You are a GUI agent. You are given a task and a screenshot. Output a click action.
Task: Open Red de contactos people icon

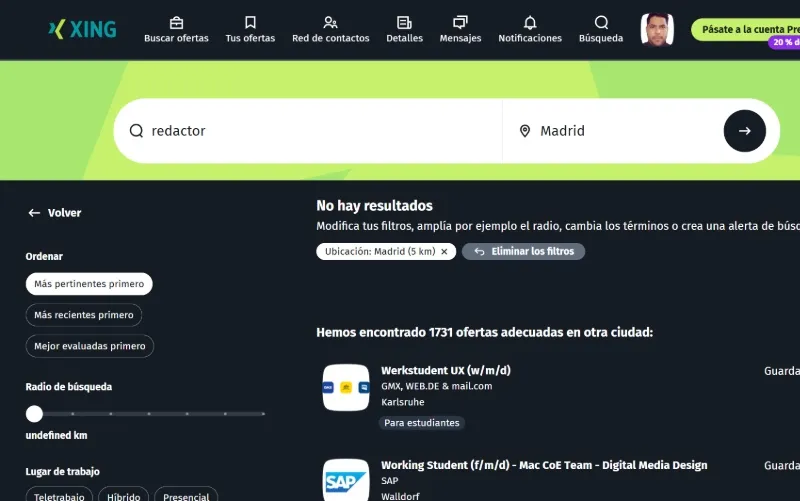[x=331, y=23]
